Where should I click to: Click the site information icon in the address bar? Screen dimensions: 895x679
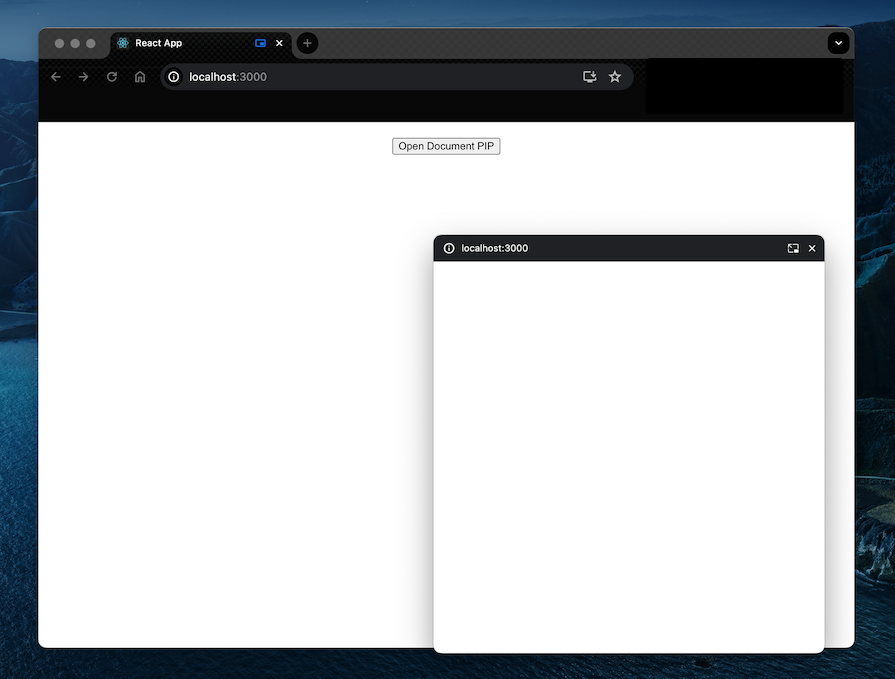click(172, 76)
